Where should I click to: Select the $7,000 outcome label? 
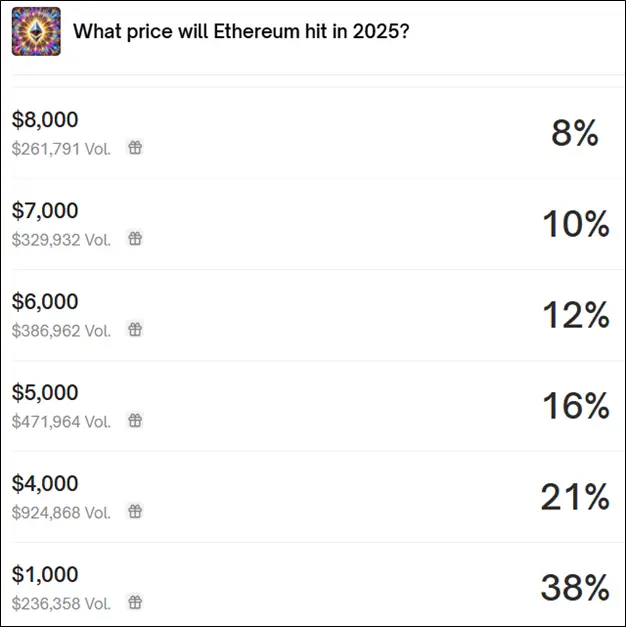[45, 210]
